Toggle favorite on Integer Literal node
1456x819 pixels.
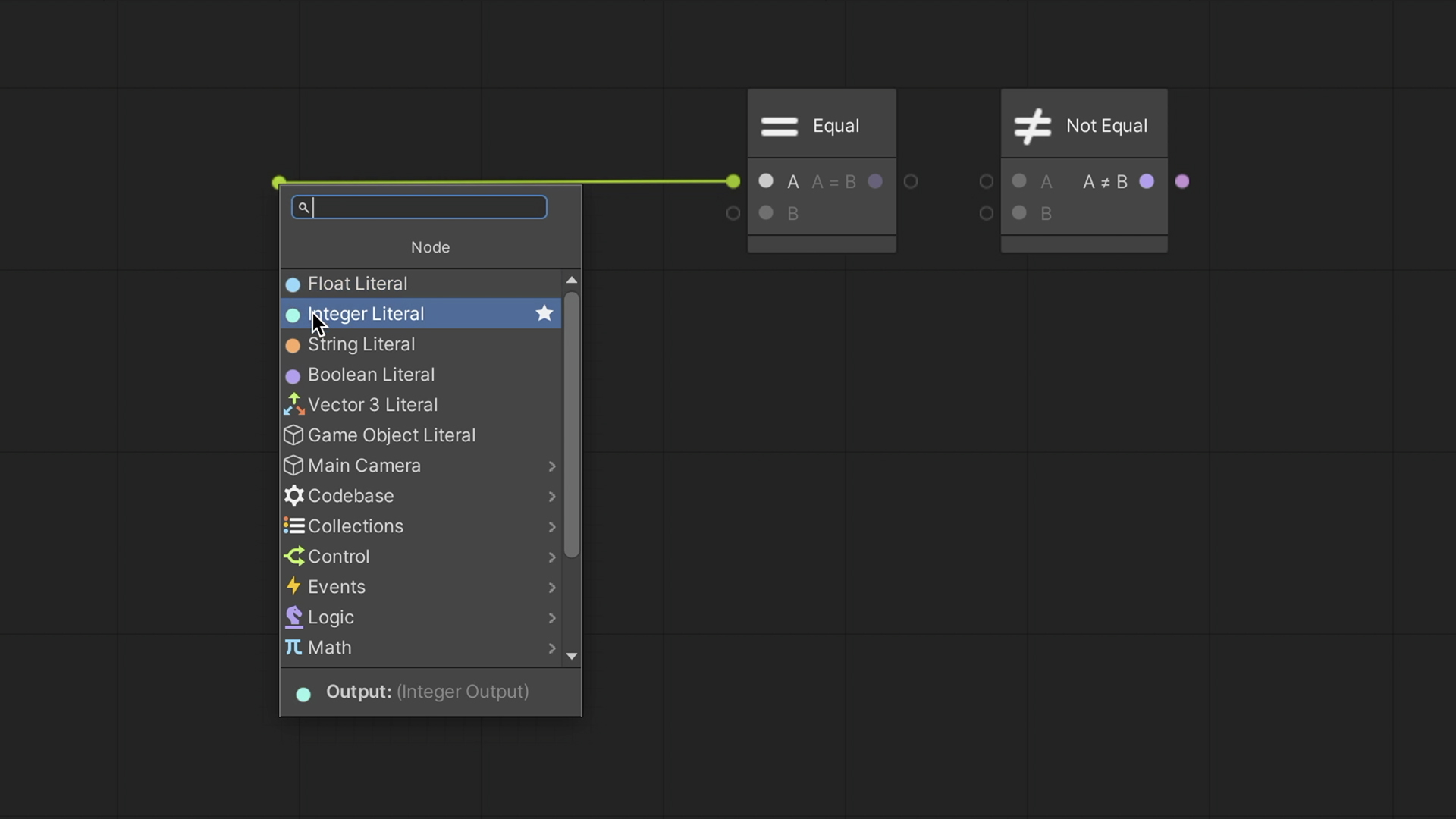(x=545, y=314)
